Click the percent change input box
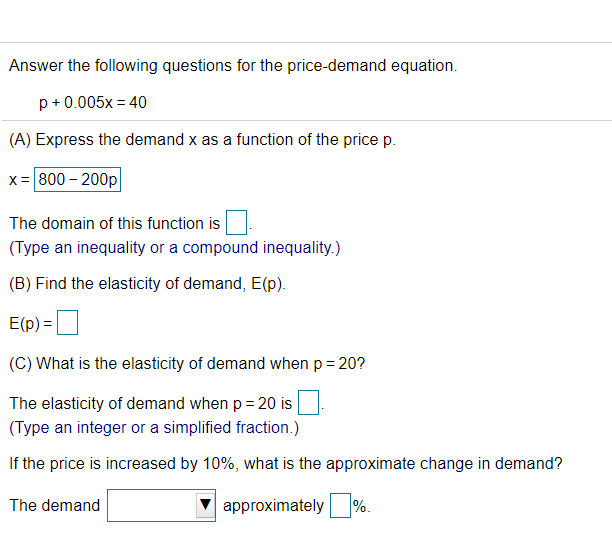The image size is (612, 550). [340, 506]
